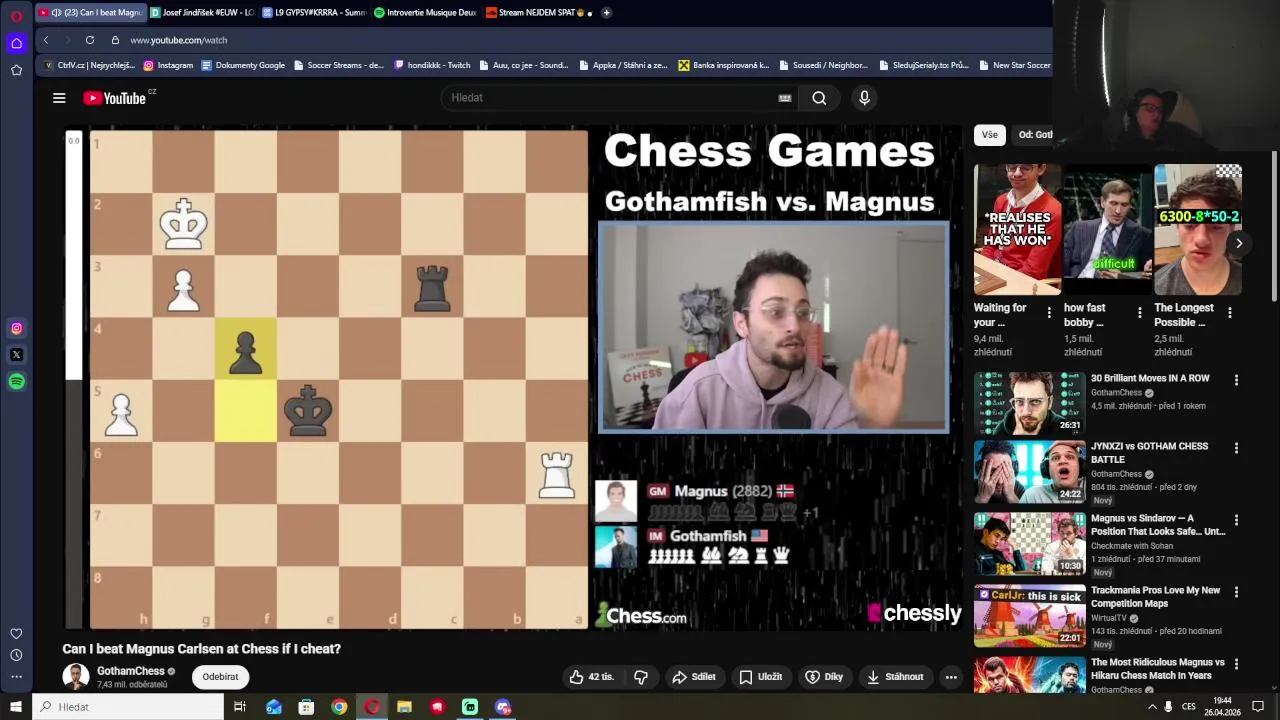Viewport: 1280px width, 720px height.
Task: Open 'Magnus vs Sindarov' video title
Action: tap(1158, 525)
